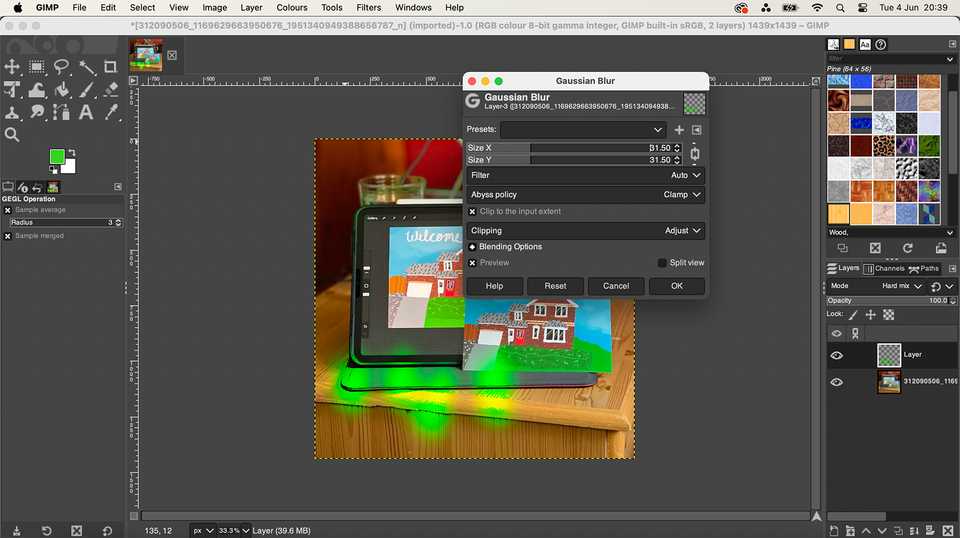The height and width of the screenshot is (538, 960).
Task: Hide the top Layer using its eye icon
Action: (x=837, y=355)
